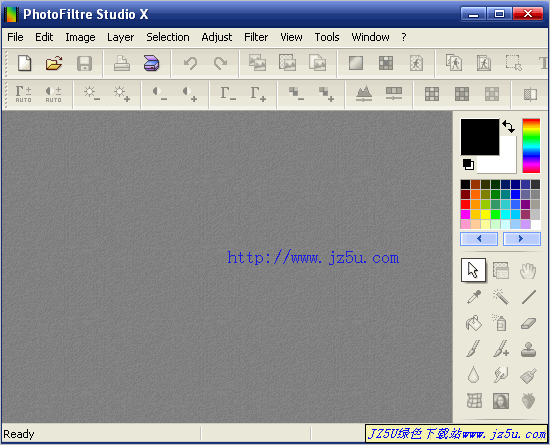Show next palette with right arrow
This screenshot has height=445, width=550.
click(522, 239)
